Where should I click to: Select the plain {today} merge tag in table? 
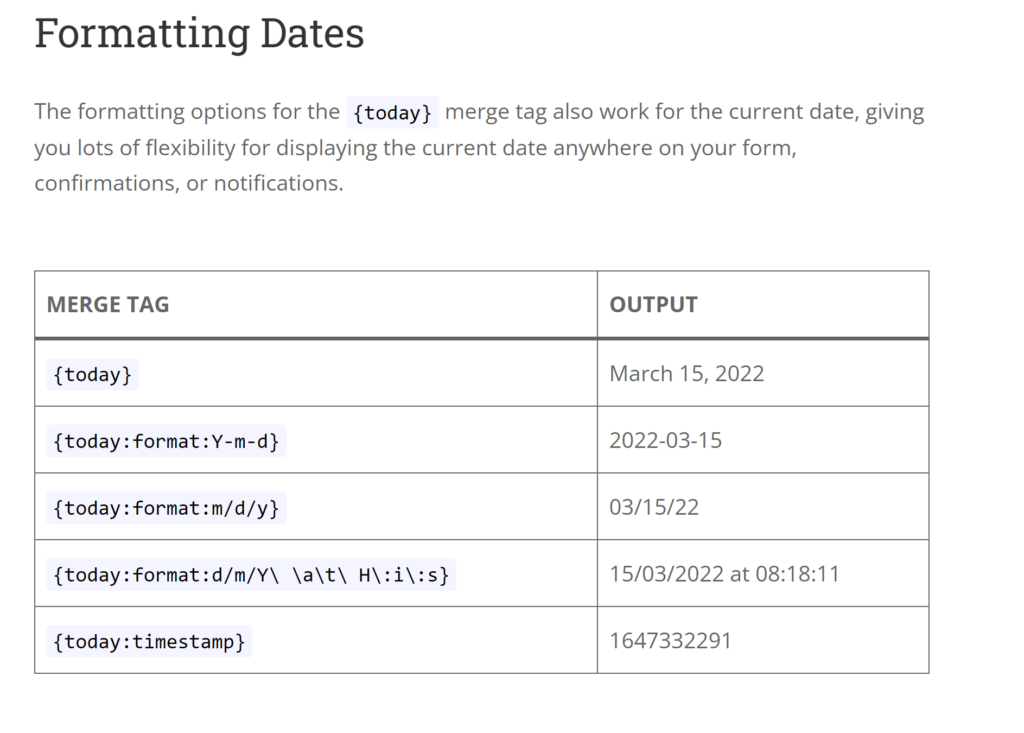coord(93,374)
